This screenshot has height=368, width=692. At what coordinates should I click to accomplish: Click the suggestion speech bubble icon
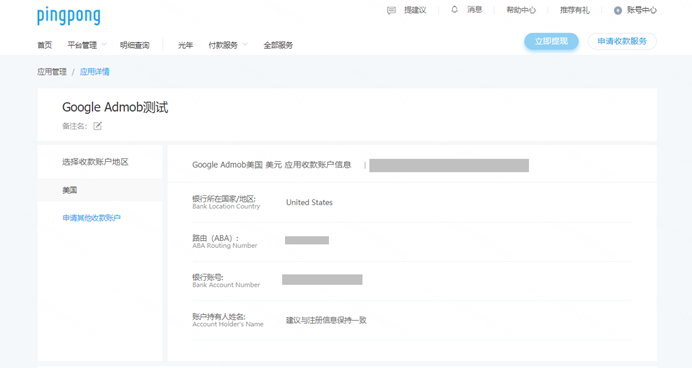coord(391,11)
